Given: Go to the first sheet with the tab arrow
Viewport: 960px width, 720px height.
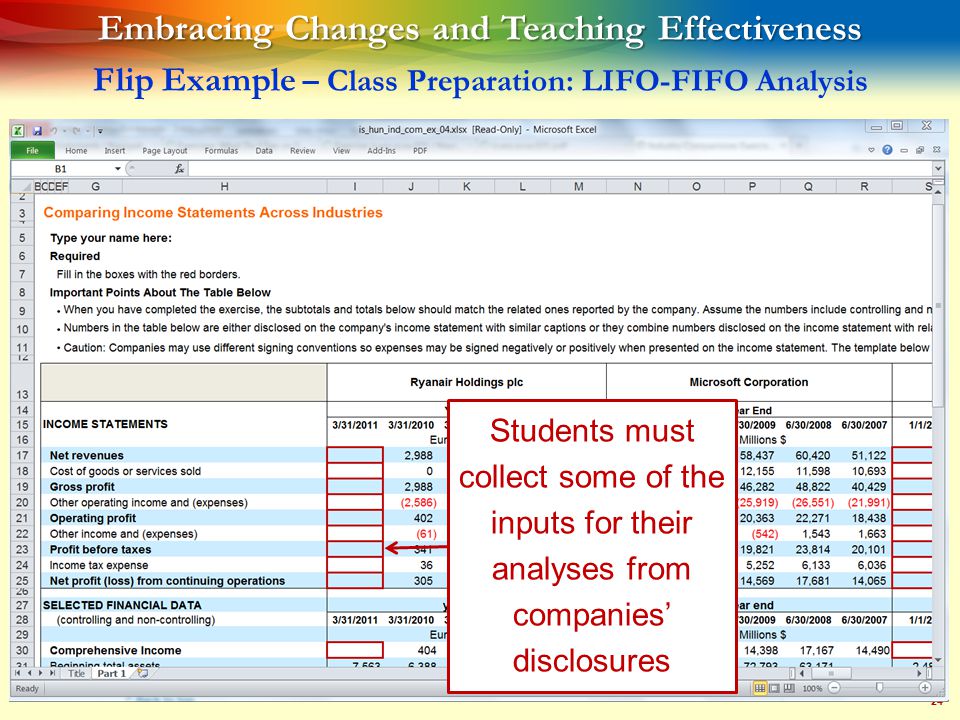Looking at the screenshot, I should [17, 673].
